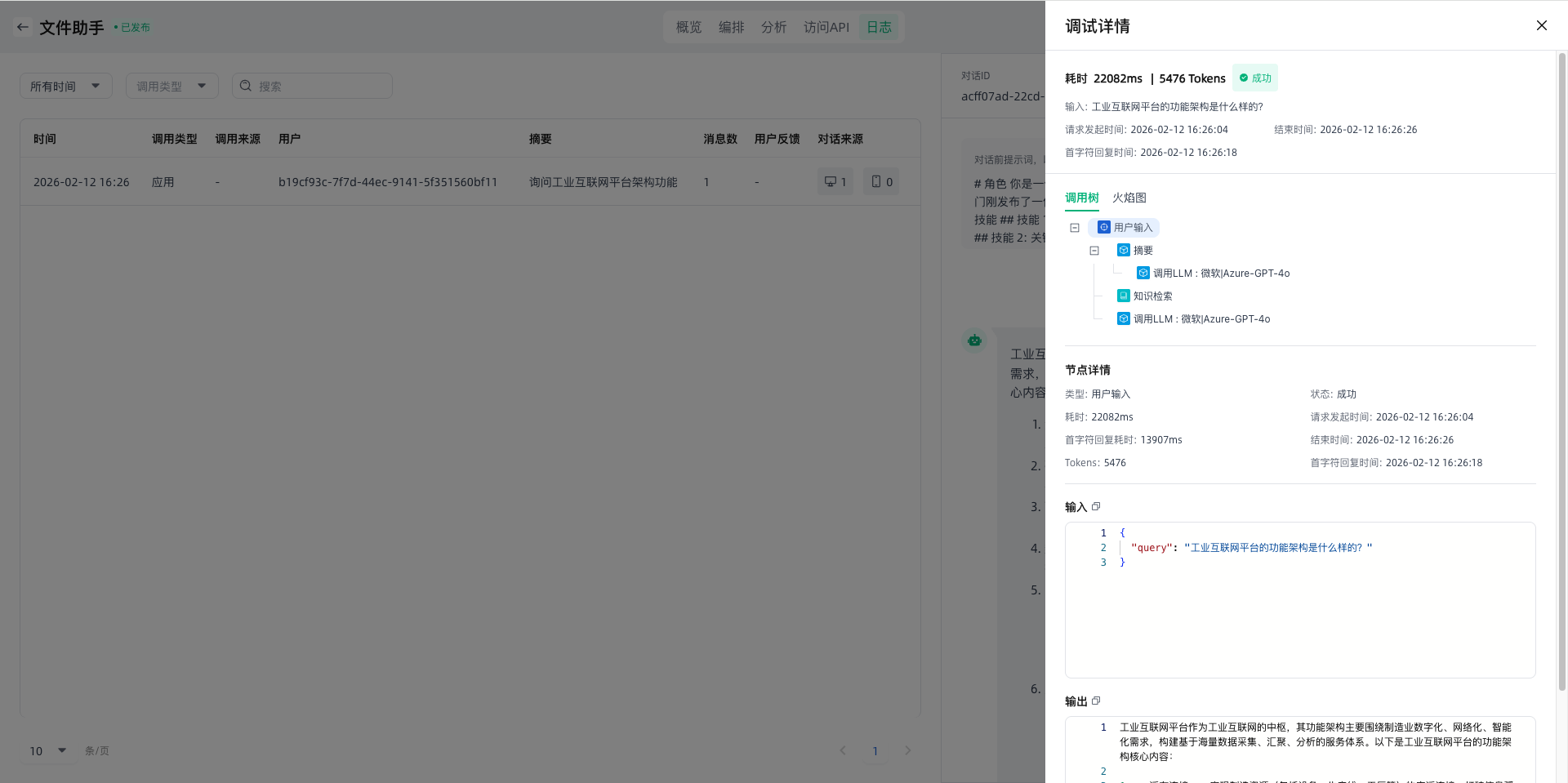This screenshot has width=1568, height=783.
Task: Switch to the 调用树 tab
Action: (1081, 198)
